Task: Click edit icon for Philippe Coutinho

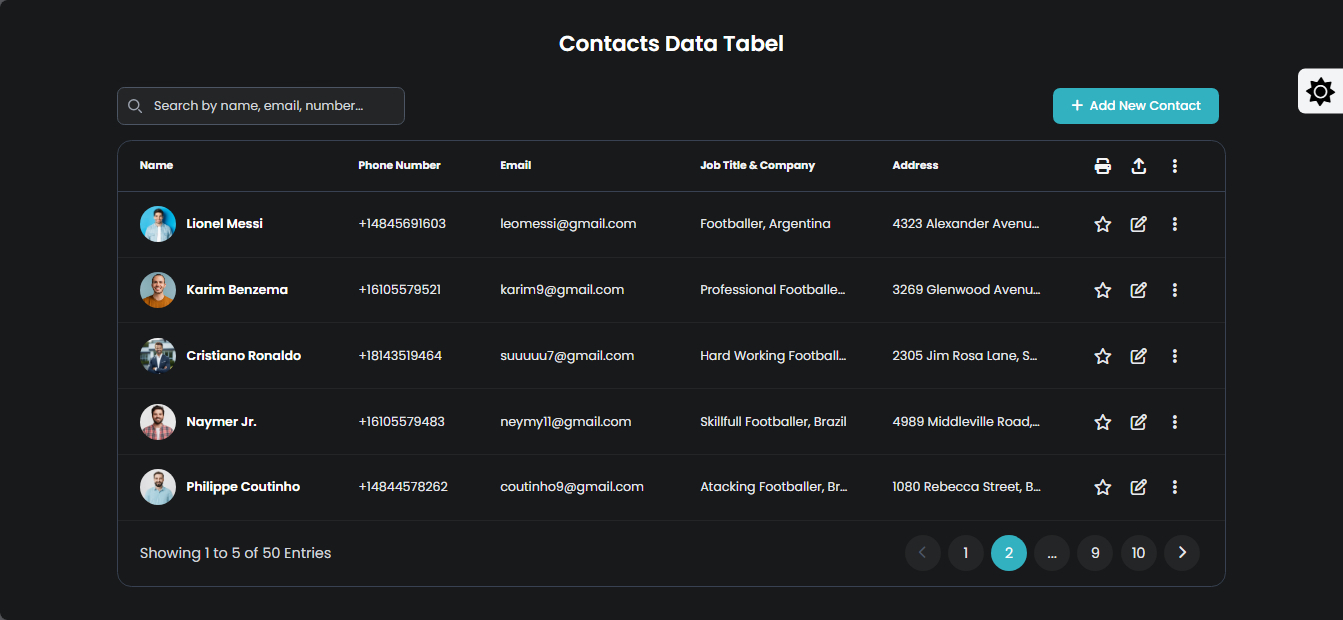Action: pyautogui.click(x=1138, y=487)
